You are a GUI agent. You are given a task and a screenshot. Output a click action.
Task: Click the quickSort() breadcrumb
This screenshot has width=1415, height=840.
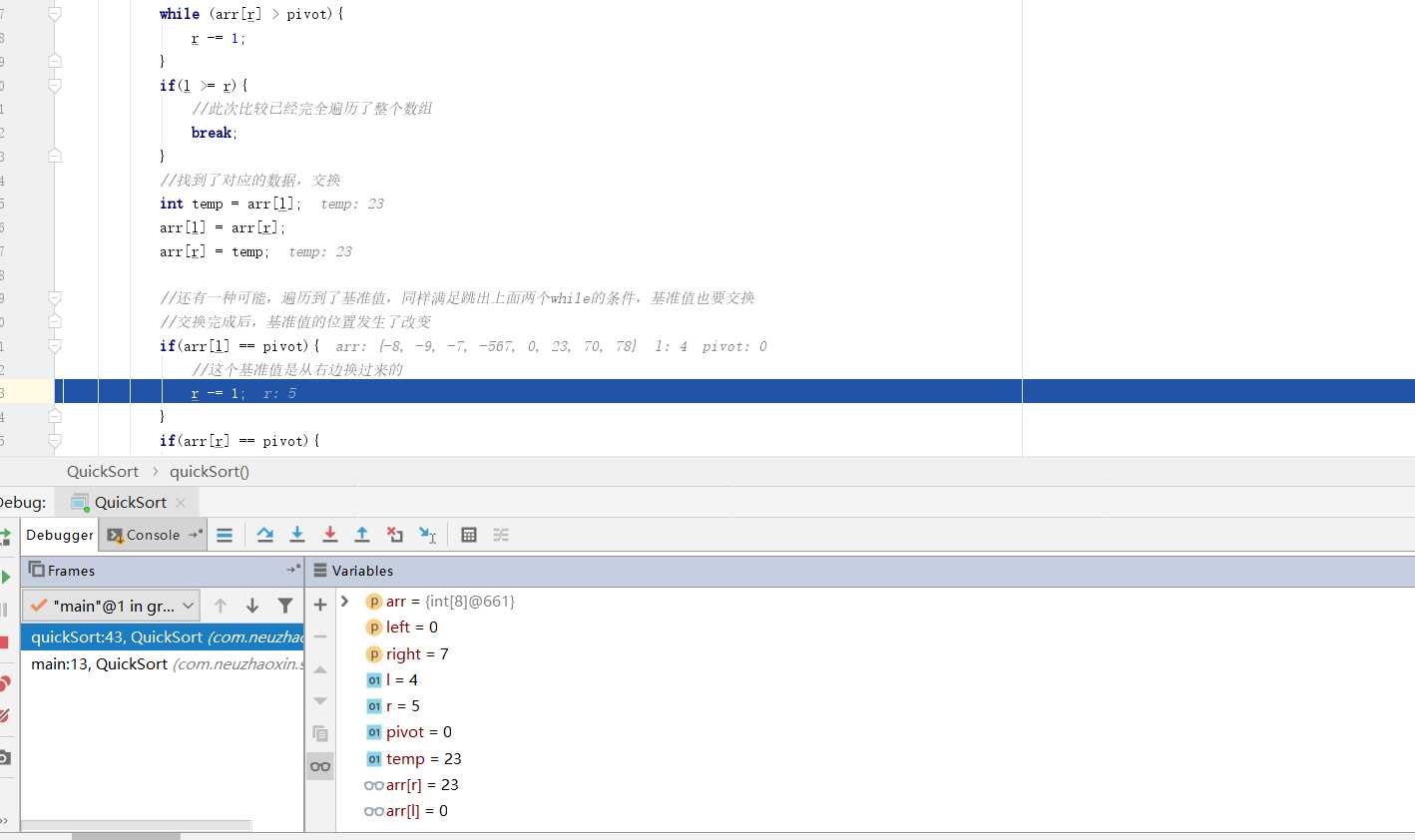coord(210,471)
